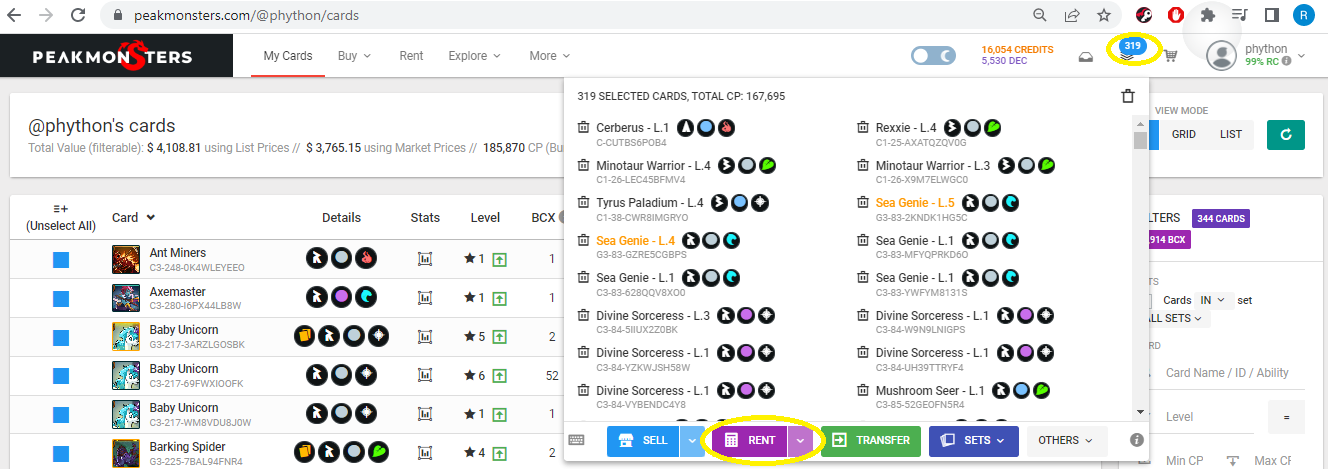This screenshot has height=469, width=1328.
Task: Open the shopping cart icon
Action: click(1170, 56)
